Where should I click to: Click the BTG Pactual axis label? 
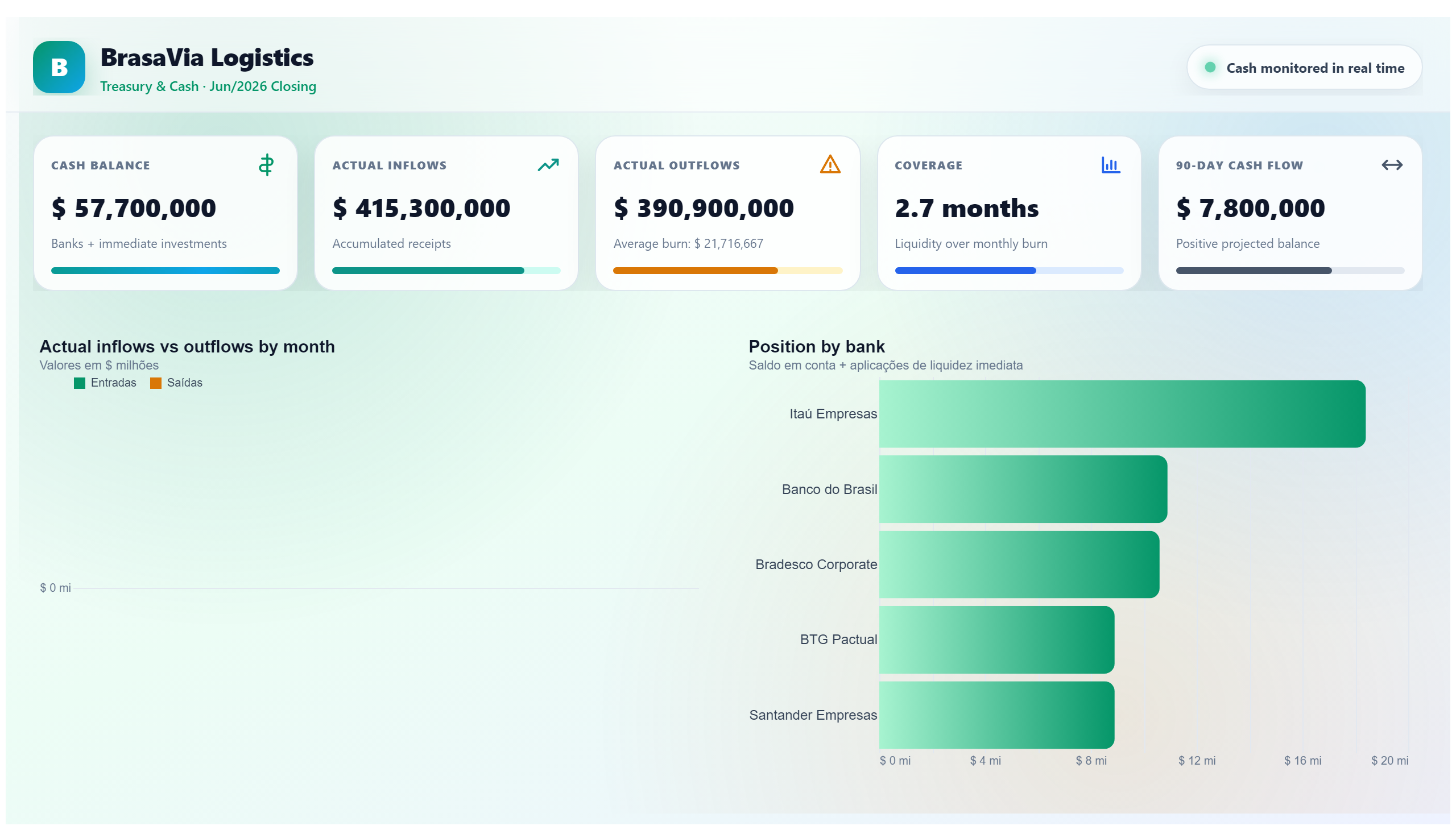pyautogui.click(x=838, y=640)
